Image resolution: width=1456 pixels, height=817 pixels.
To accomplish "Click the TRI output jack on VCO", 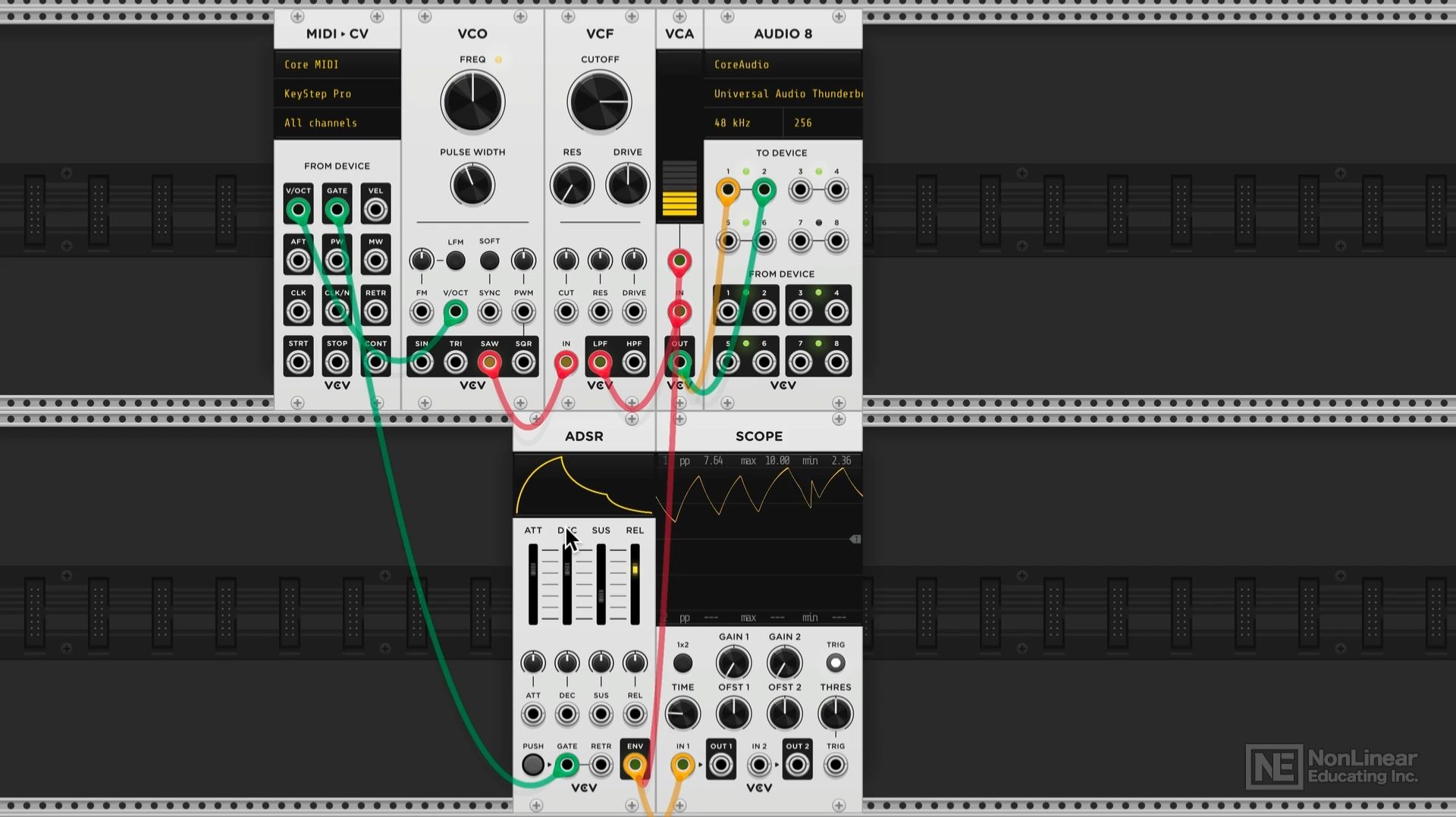I will (455, 362).
